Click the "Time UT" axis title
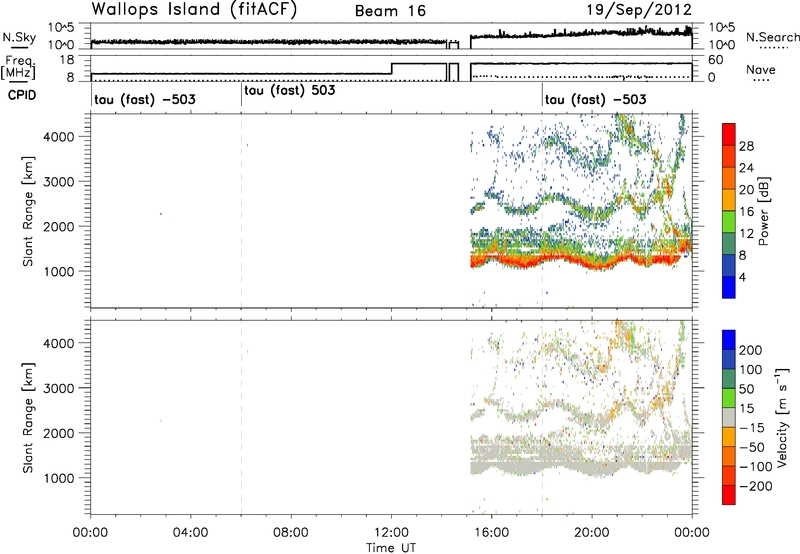Viewport: 800px width, 554px height. [x=391, y=548]
